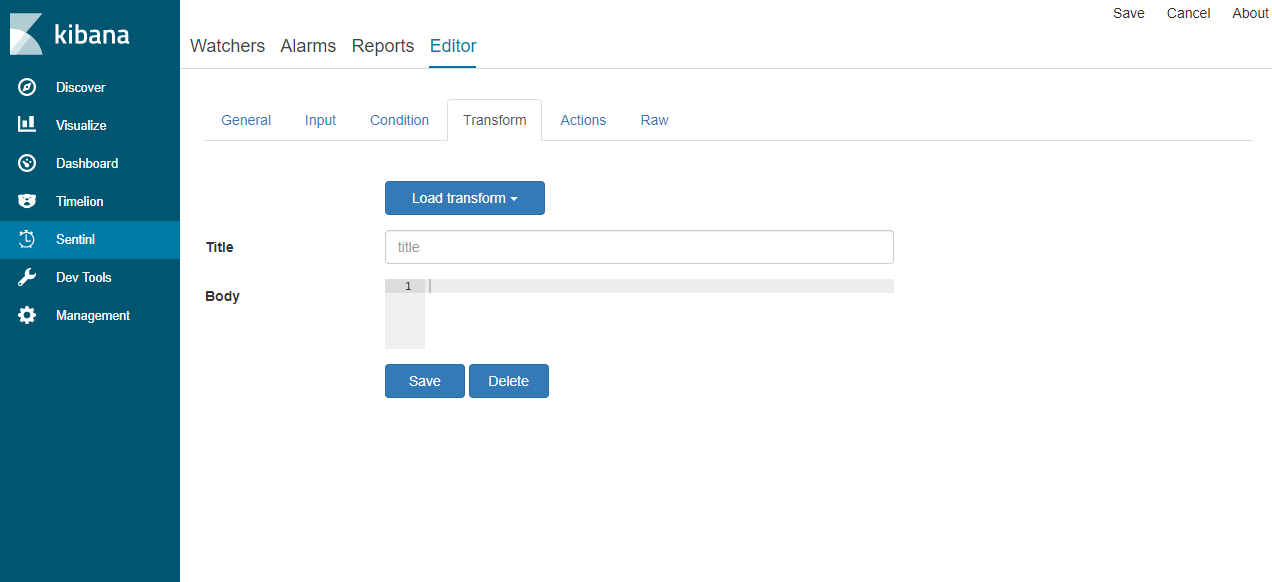Viewport: 1272px width, 582px height.
Task: Click the Management label in sidebar
Action: click(93, 315)
